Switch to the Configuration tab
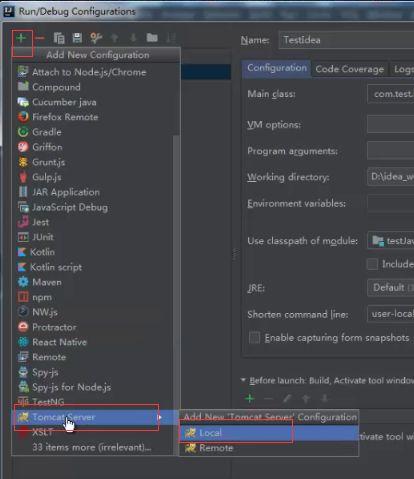Image resolution: width=414 pixels, height=479 pixels. (x=277, y=68)
